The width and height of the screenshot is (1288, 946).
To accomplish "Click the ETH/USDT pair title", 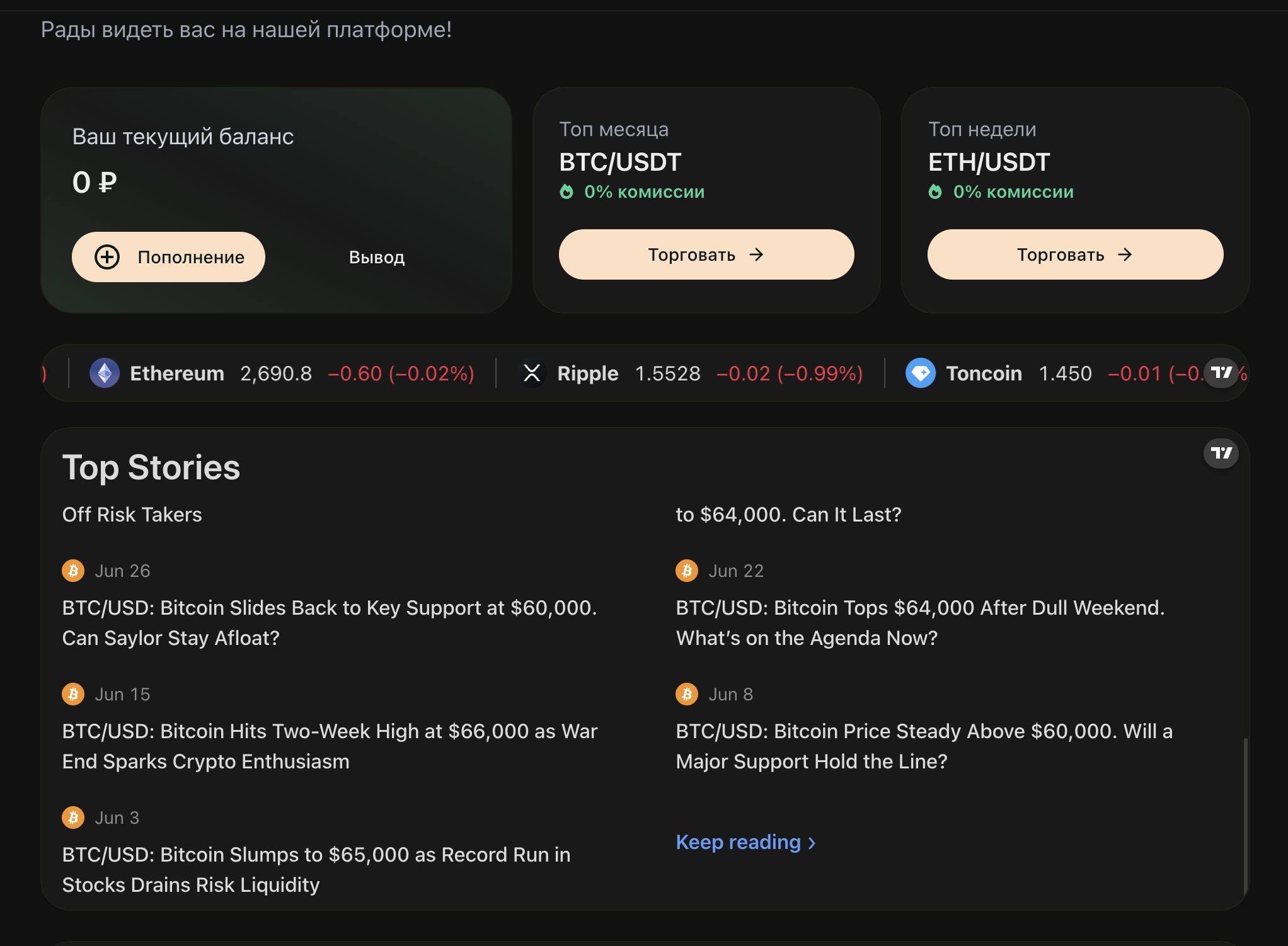I will pyautogui.click(x=989, y=162).
